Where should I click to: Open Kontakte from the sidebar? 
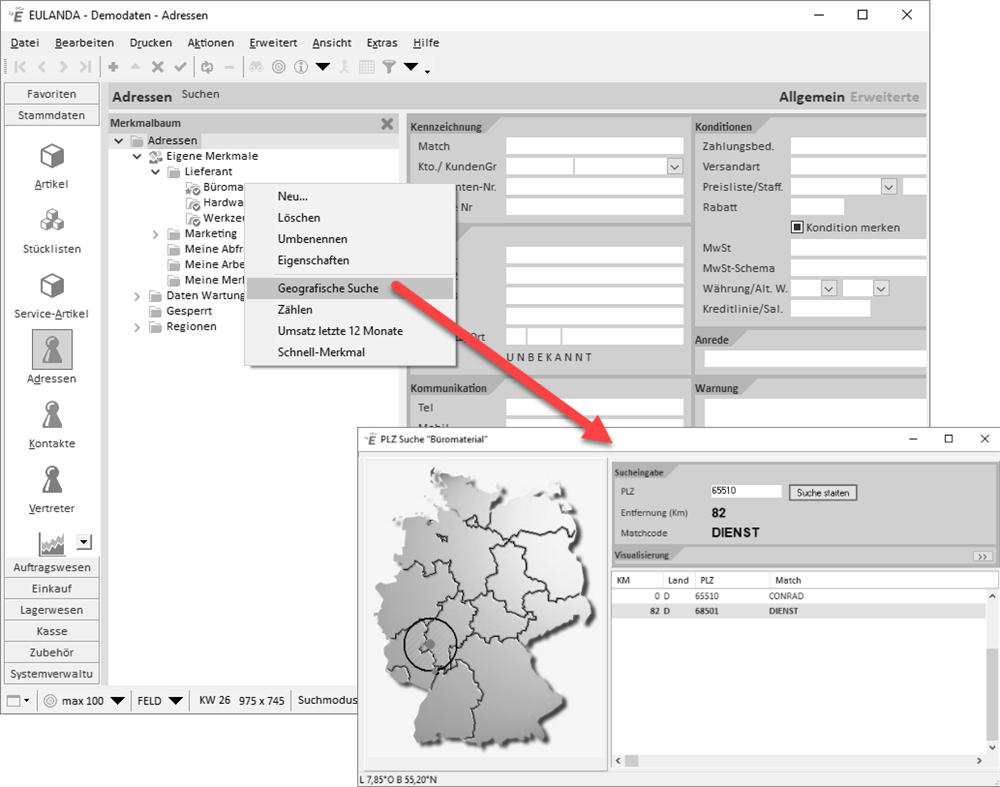pos(52,425)
